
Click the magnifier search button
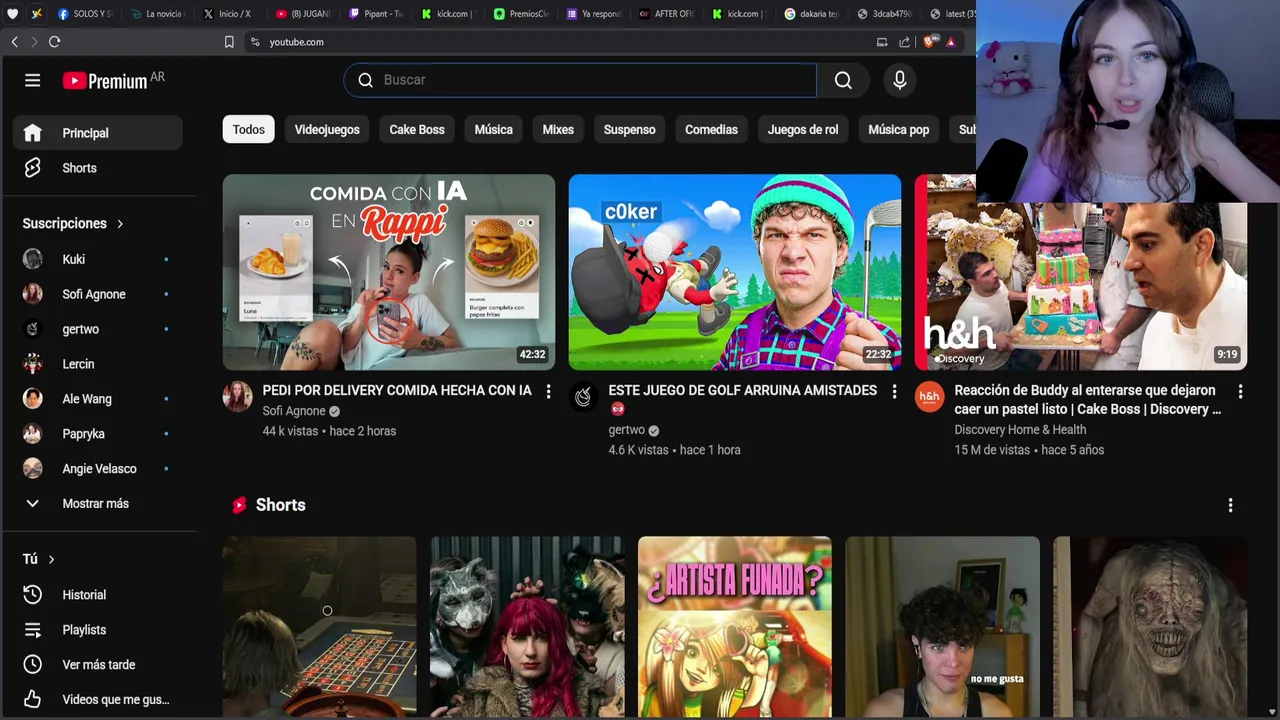(x=843, y=80)
